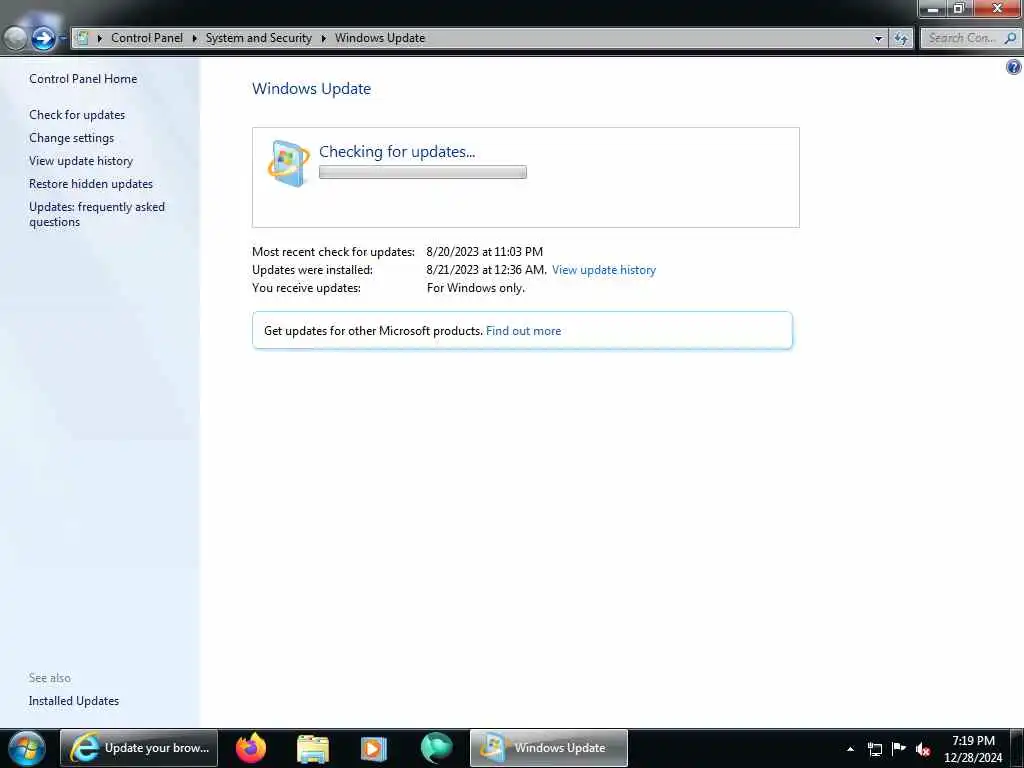The height and width of the screenshot is (768, 1024).
Task: Go to Control Panel breadcrumb
Action: click(147, 38)
